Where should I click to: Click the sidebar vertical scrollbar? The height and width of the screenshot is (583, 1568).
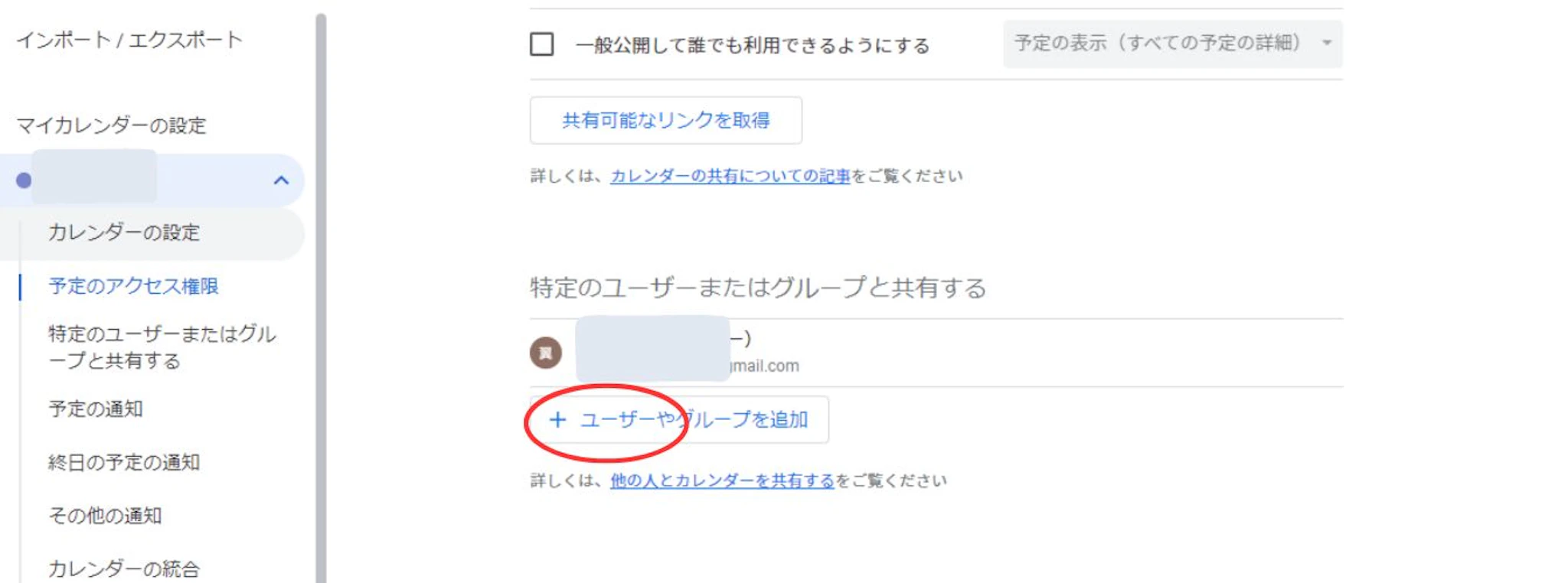pyautogui.click(x=321, y=298)
